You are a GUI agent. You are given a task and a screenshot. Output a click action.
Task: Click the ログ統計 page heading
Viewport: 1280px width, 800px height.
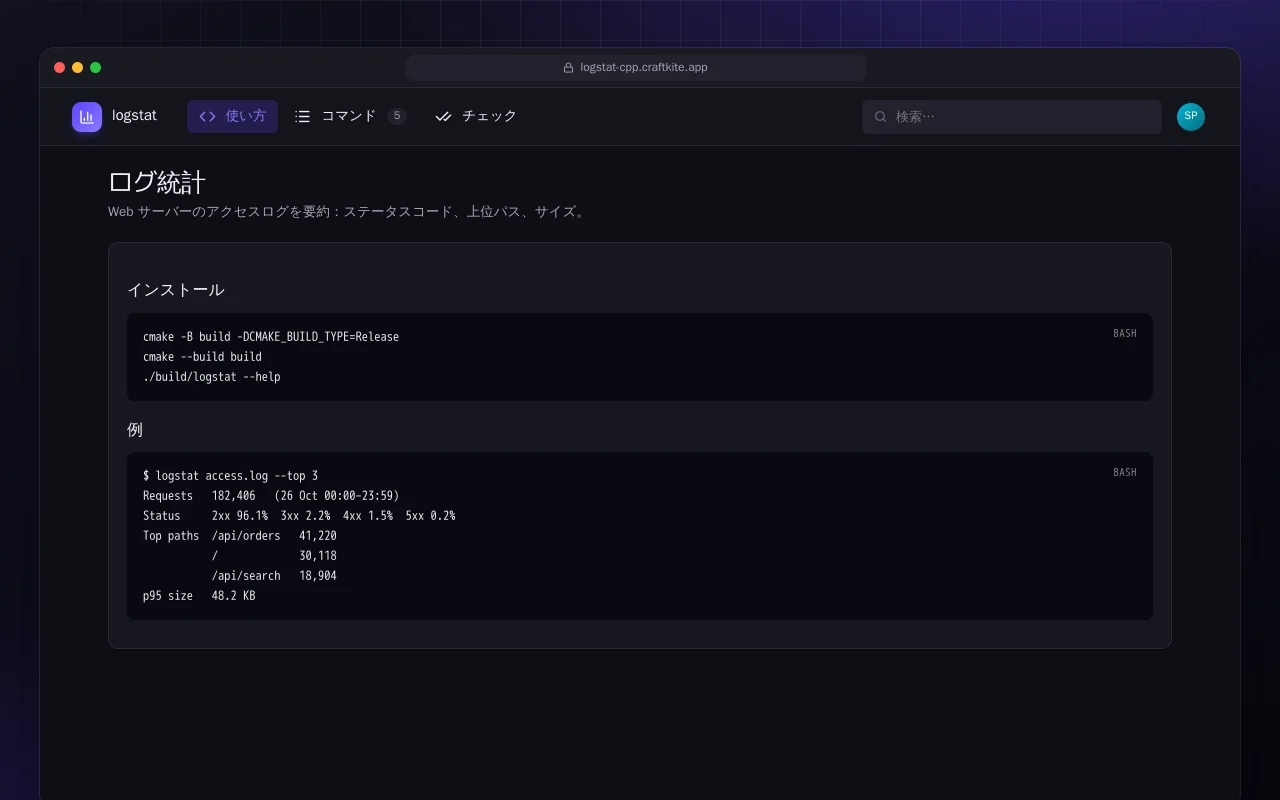click(x=157, y=182)
